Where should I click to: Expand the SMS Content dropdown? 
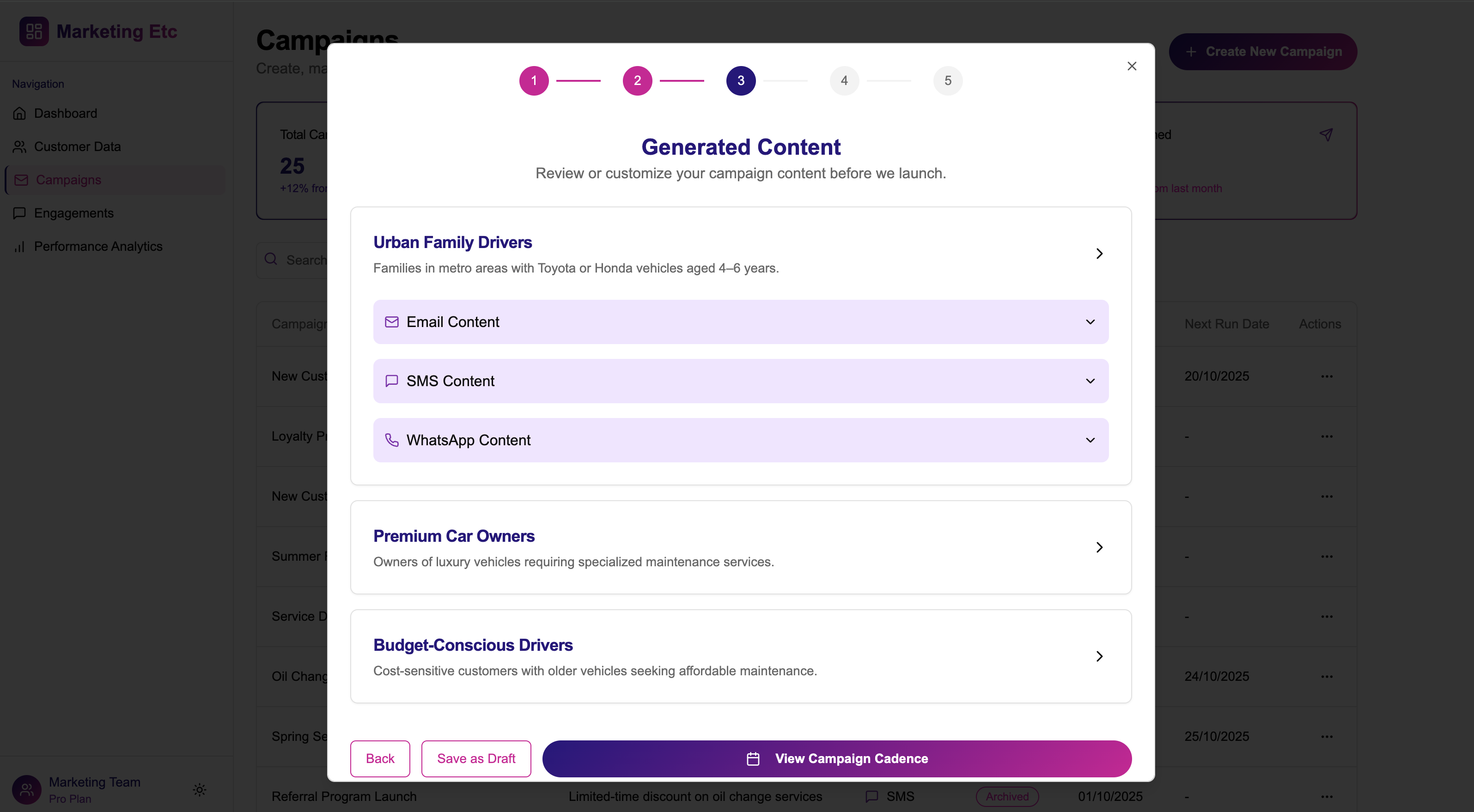(x=1090, y=381)
